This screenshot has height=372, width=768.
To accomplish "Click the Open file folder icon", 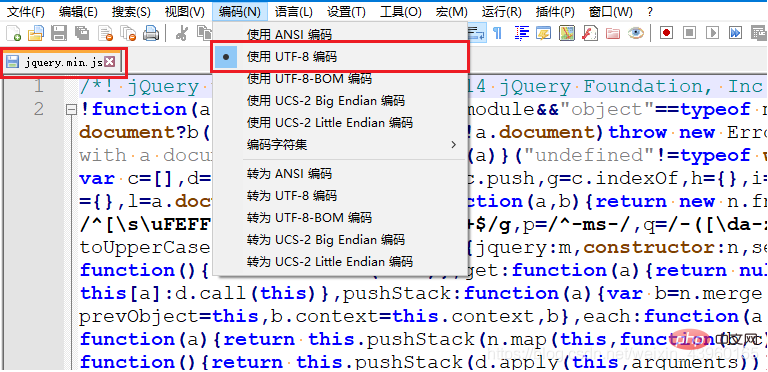I will (x=36, y=33).
